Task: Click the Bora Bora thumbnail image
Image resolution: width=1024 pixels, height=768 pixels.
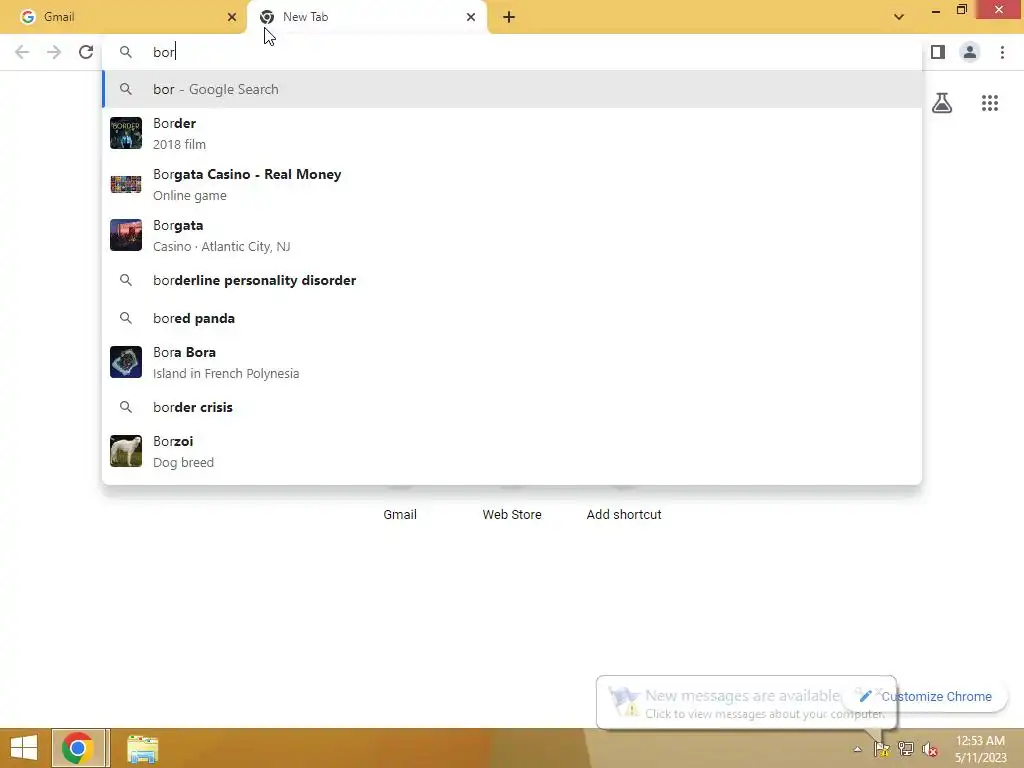Action: click(126, 362)
